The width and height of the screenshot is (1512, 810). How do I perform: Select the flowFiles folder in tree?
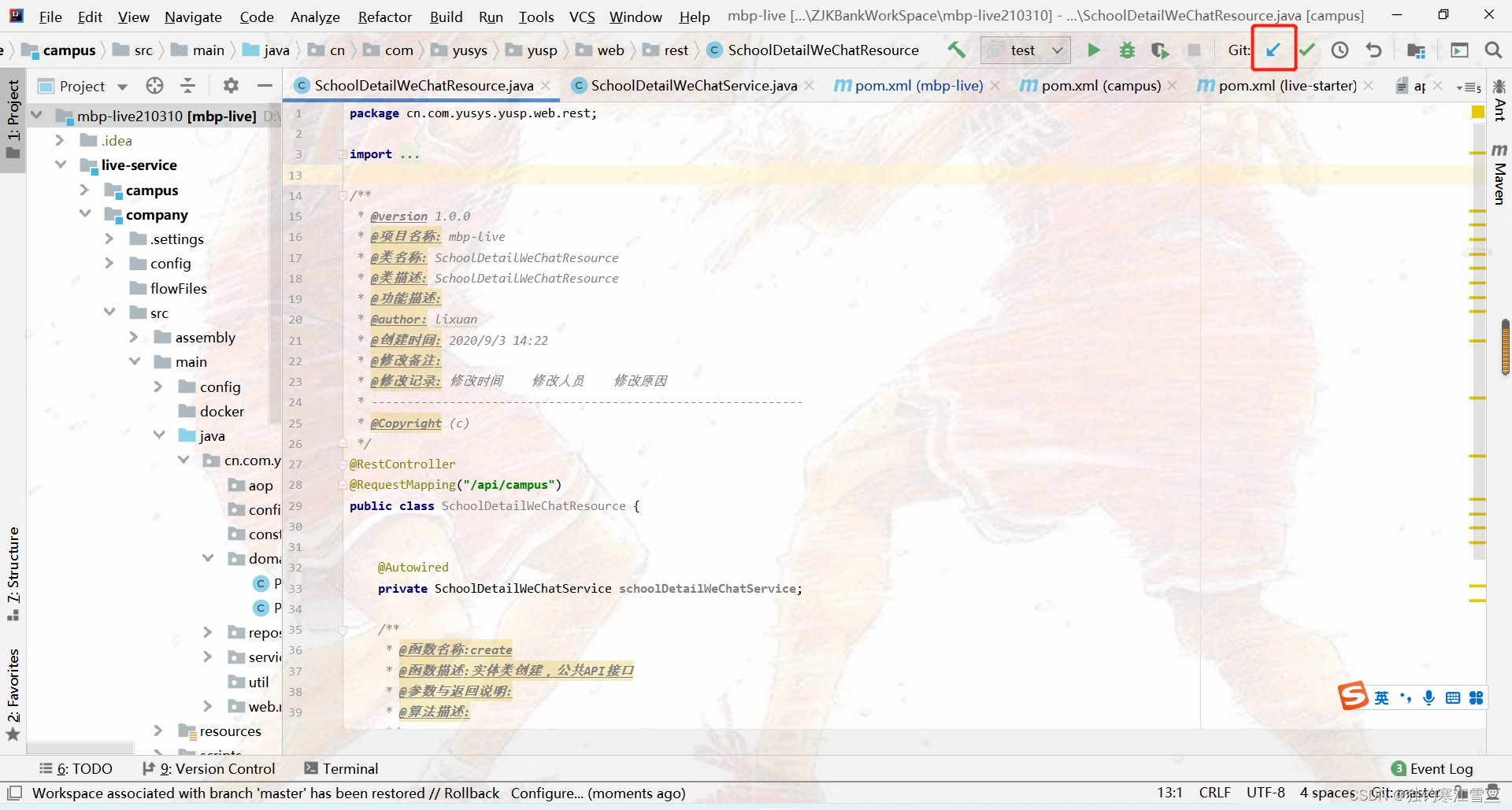coord(178,288)
